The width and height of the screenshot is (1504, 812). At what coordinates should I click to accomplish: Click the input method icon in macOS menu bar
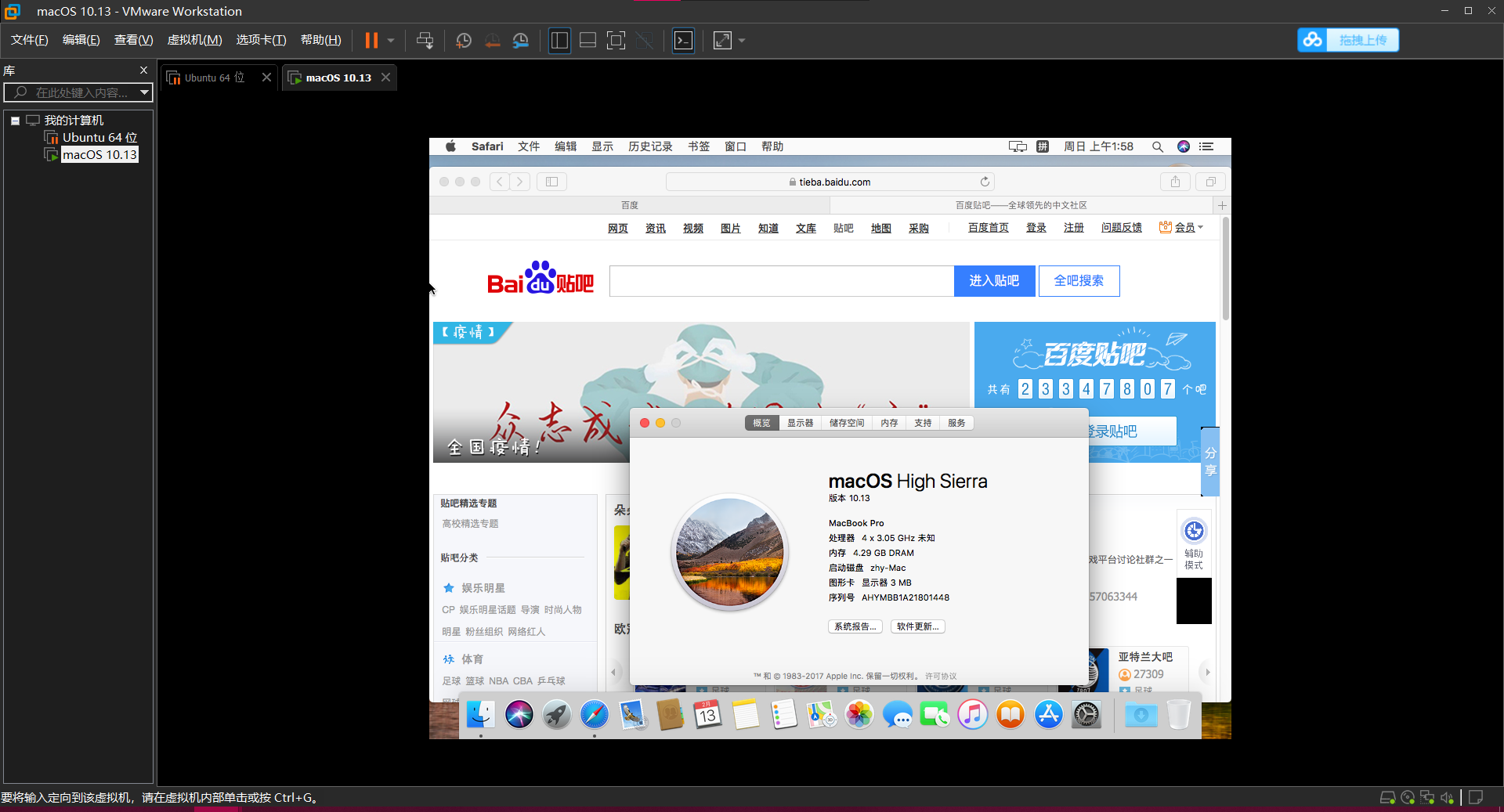pos(1043,146)
